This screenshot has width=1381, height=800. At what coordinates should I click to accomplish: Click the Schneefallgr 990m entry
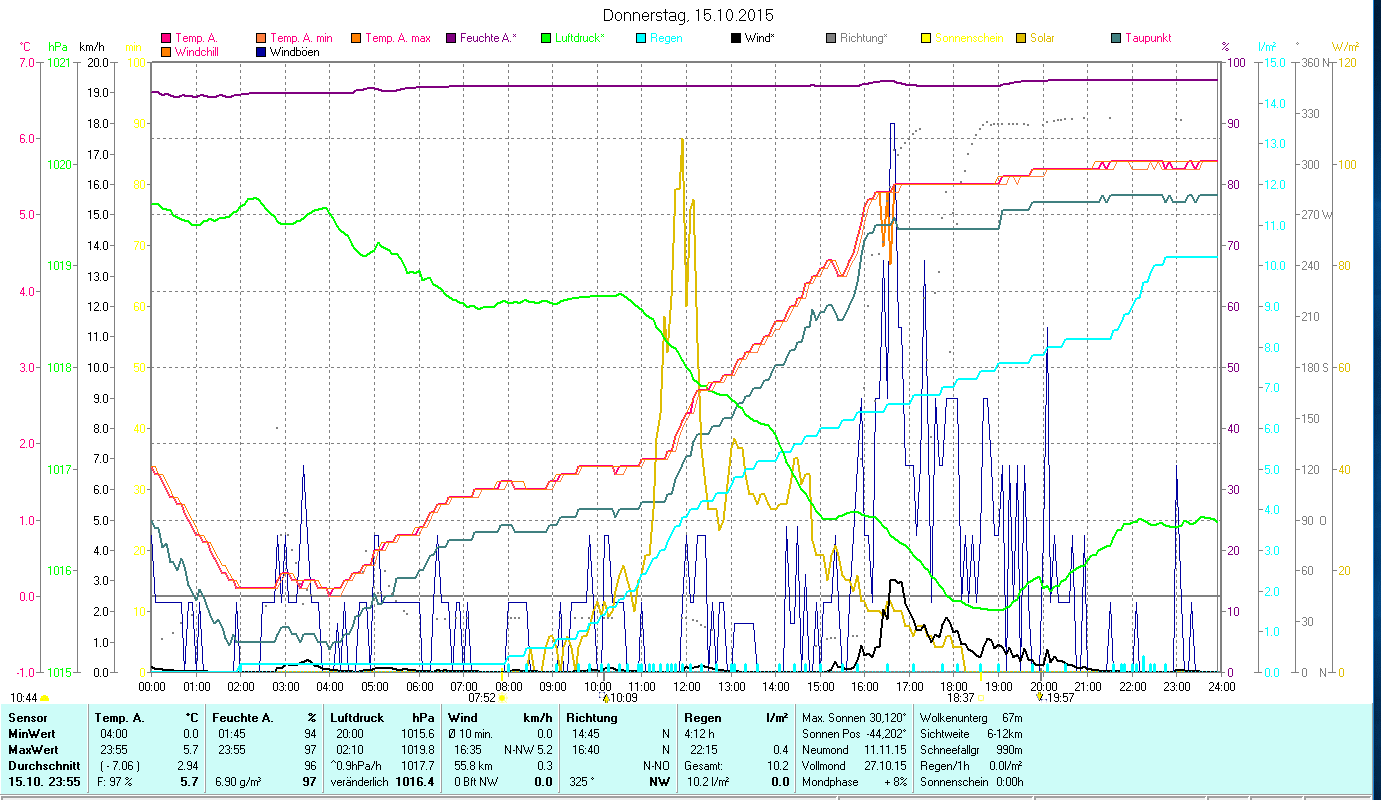click(971, 750)
